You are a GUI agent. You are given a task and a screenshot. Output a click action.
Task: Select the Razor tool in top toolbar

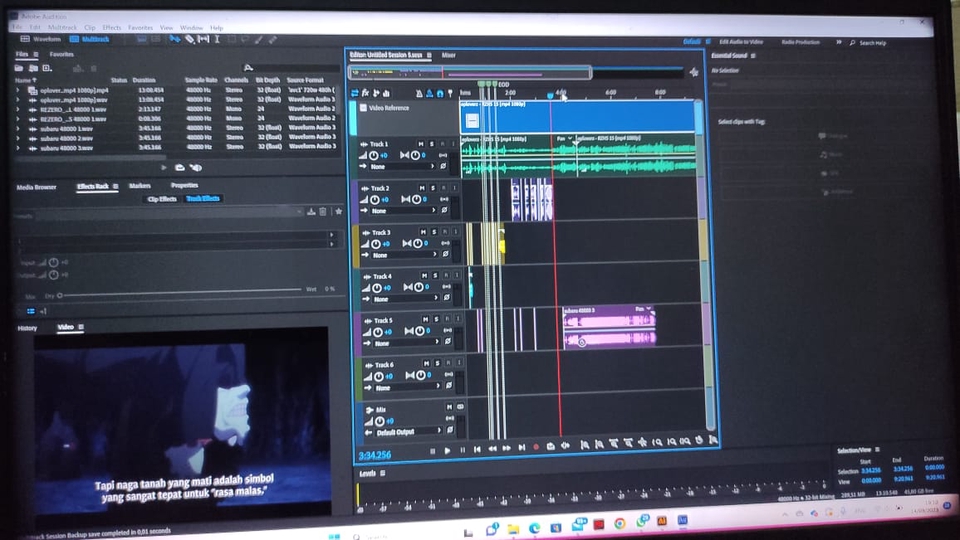coord(189,39)
